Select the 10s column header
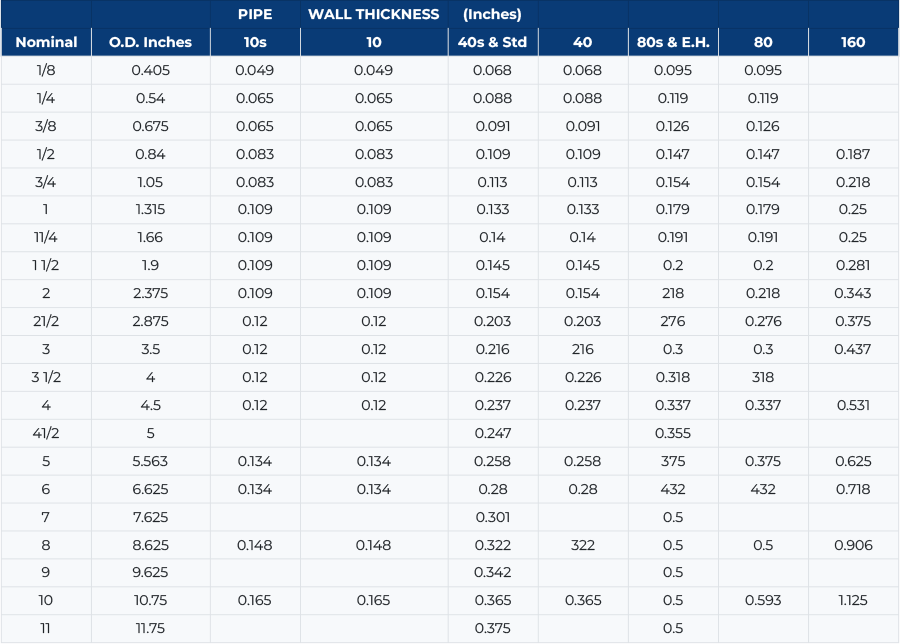Image resolution: width=900 pixels, height=644 pixels. pyautogui.click(x=254, y=42)
